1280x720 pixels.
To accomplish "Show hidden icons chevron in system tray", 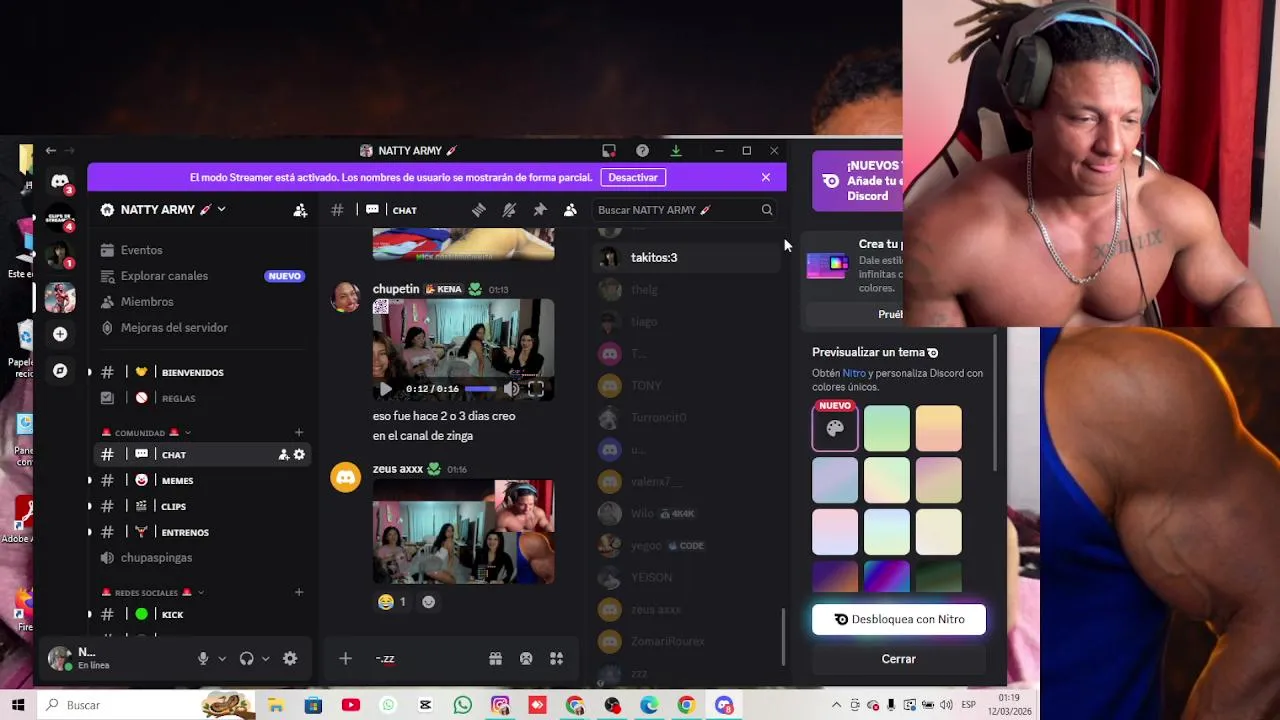I will pyautogui.click(x=837, y=705).
